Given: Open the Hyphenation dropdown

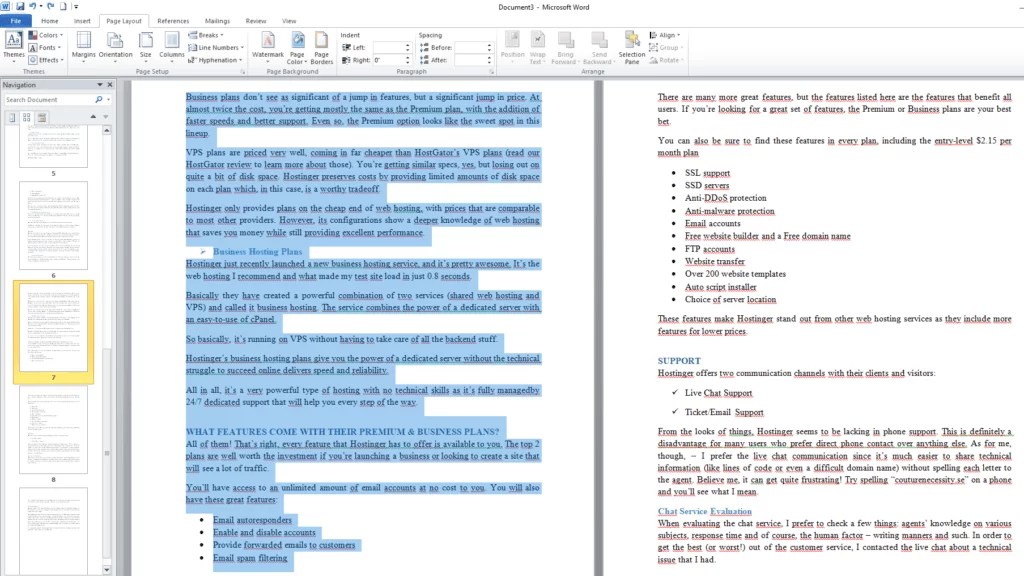Looking at the screenshot, I should [214, 60].
